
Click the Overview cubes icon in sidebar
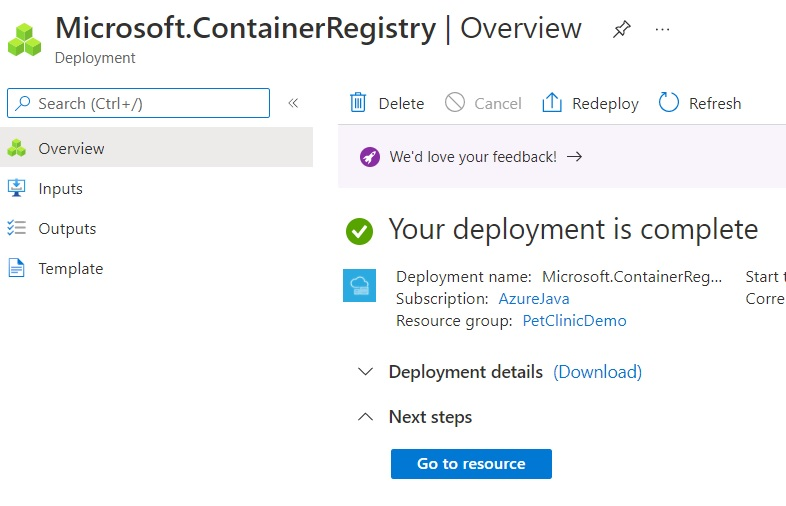pos(17,148)
